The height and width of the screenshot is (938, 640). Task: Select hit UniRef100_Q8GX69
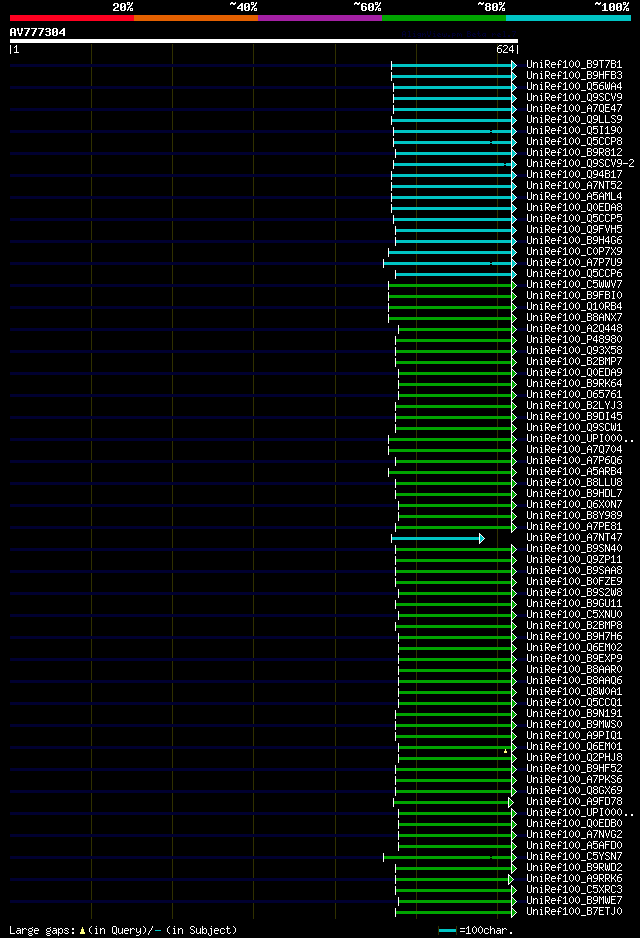click(574, 790)
